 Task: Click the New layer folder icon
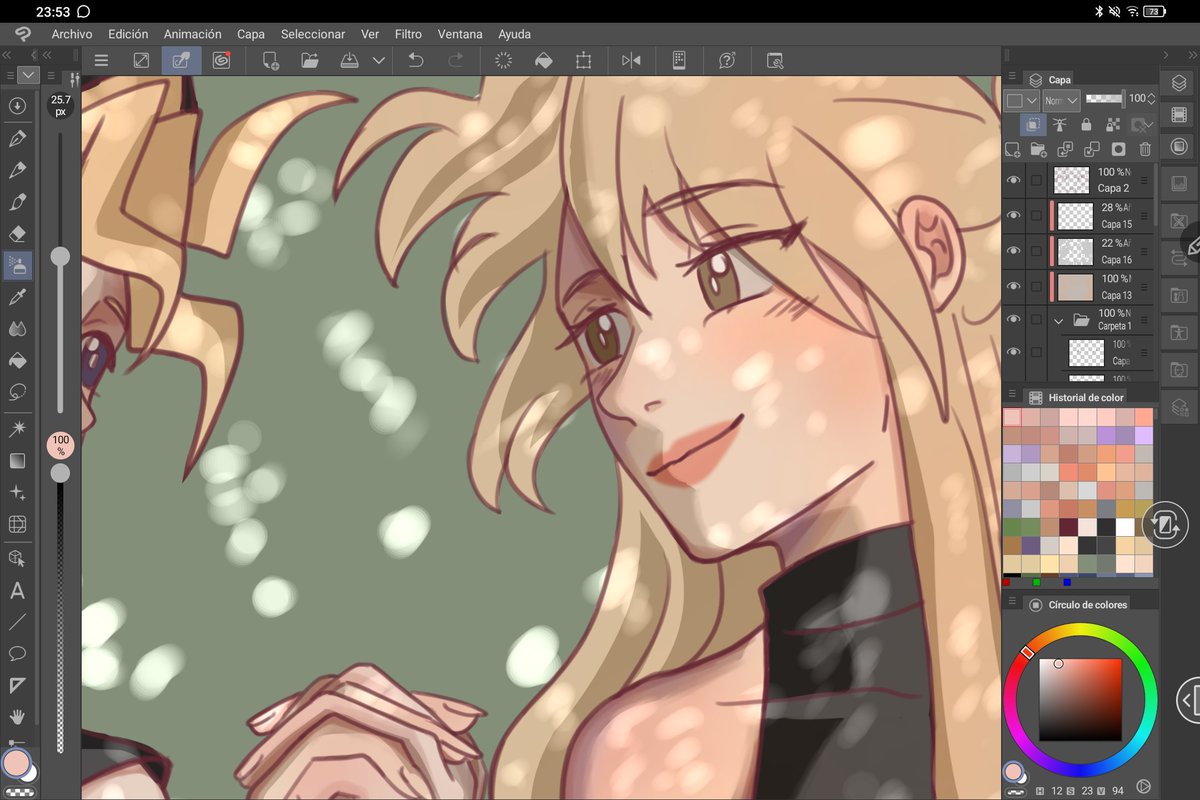(1039, 149)
